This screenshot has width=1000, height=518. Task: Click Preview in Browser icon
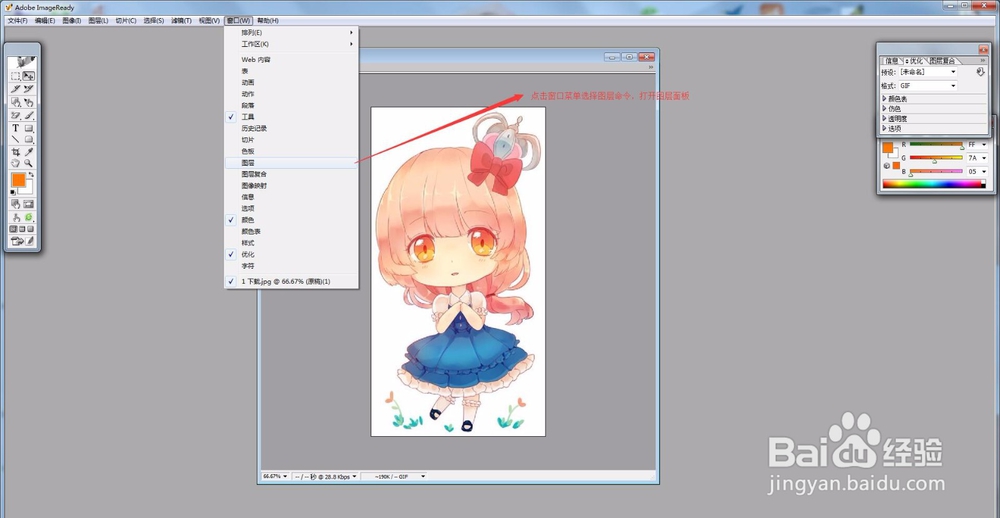point(29,217)
